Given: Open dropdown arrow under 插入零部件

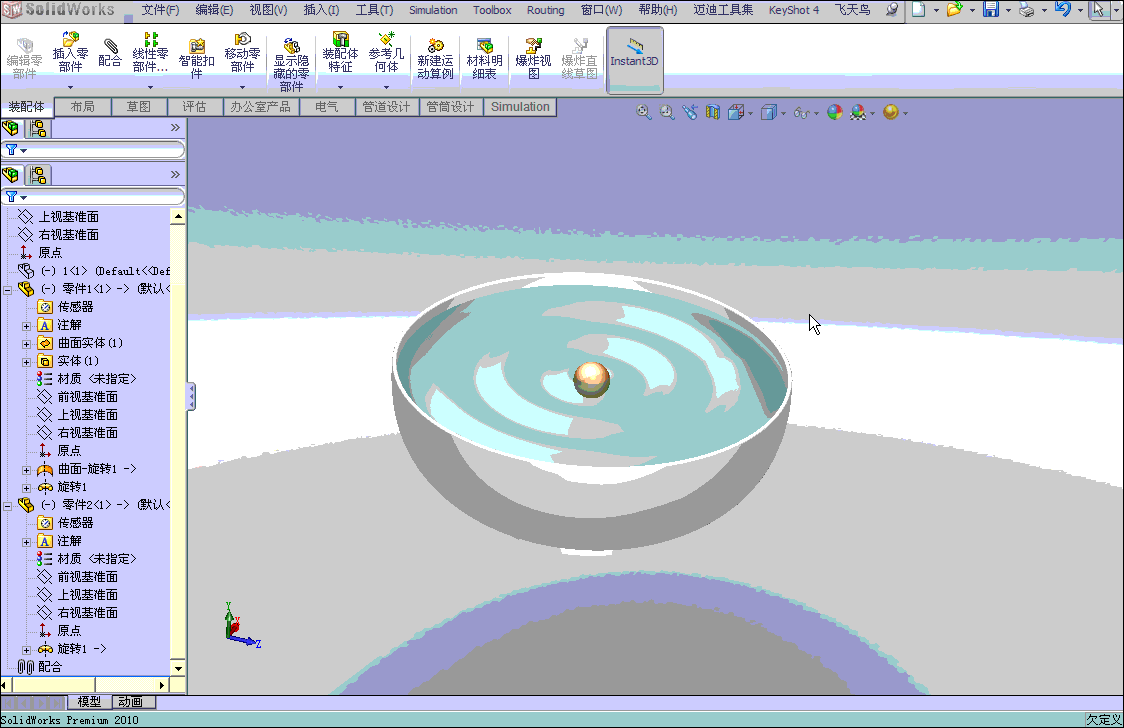Looking at the screenshot, I should pos(70,87).
